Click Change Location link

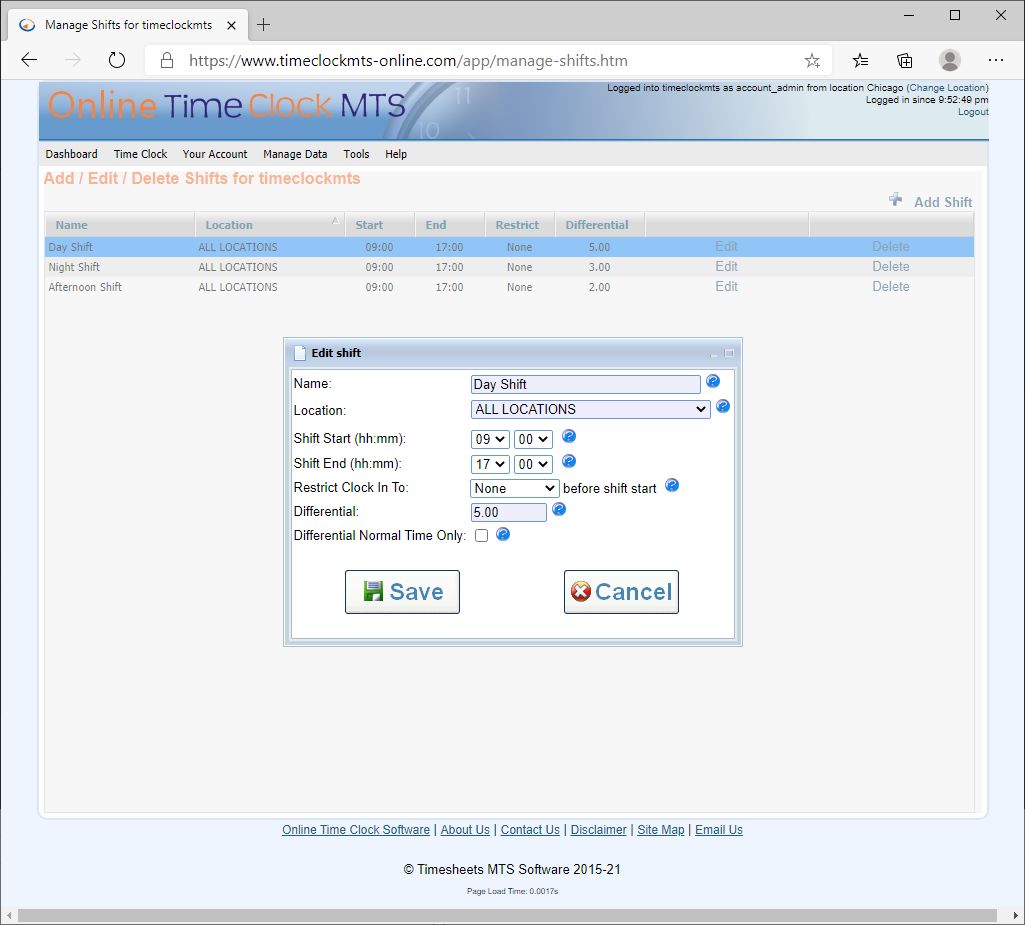[x=947, y=88]
